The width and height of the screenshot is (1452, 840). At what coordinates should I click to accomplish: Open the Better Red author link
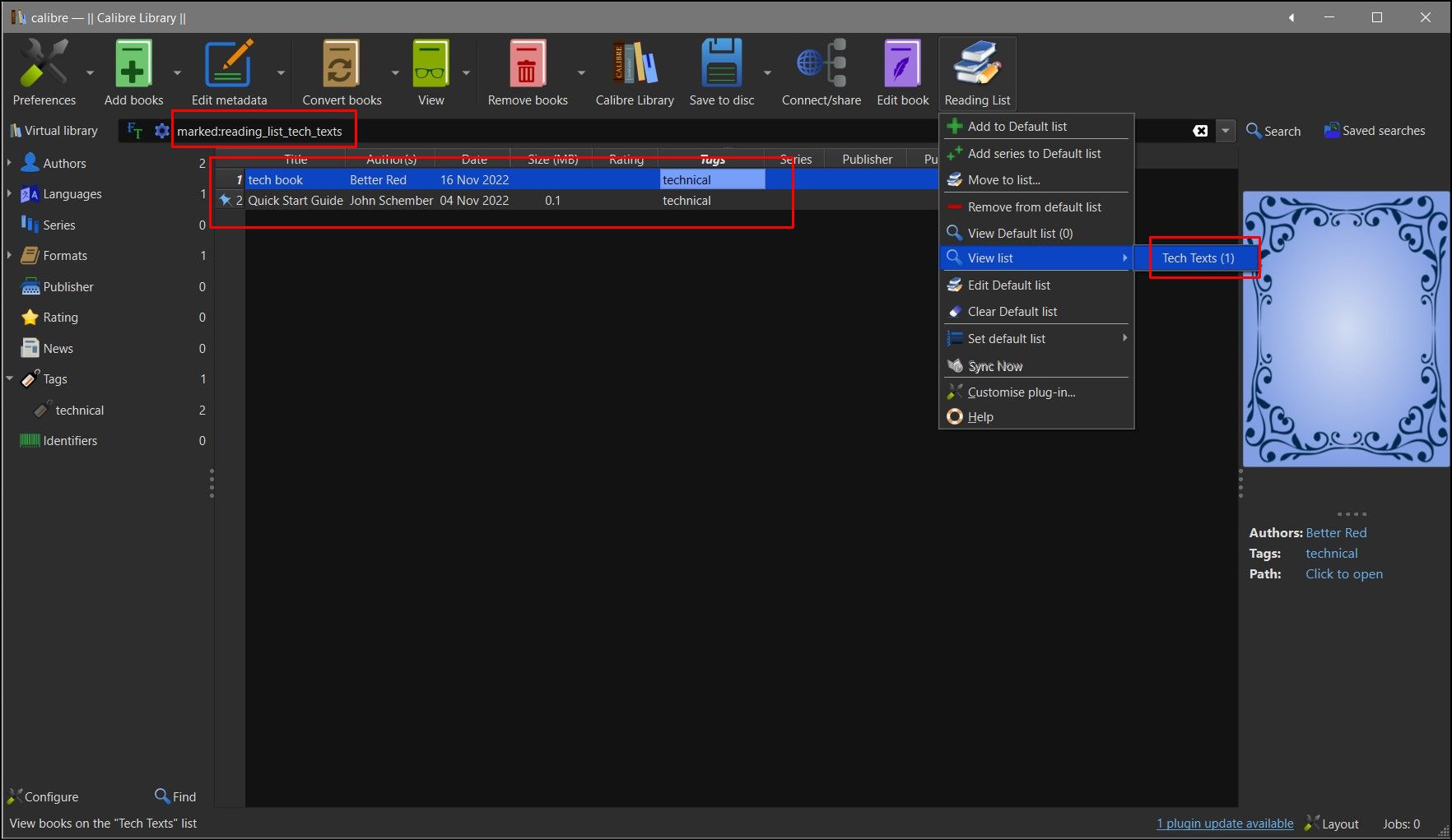pos(1336,533)
